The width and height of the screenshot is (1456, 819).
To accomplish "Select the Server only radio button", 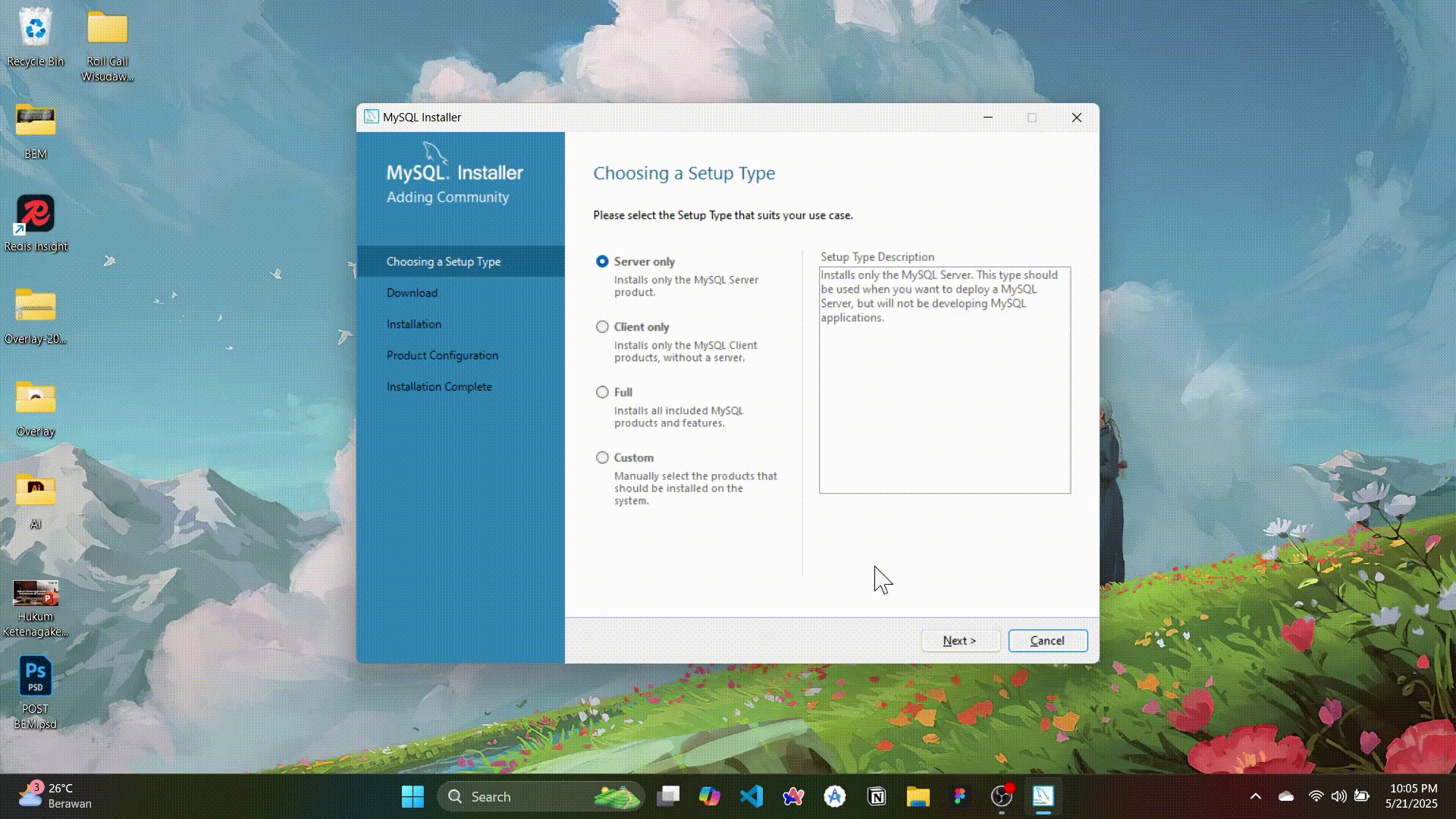I will 602,262.
